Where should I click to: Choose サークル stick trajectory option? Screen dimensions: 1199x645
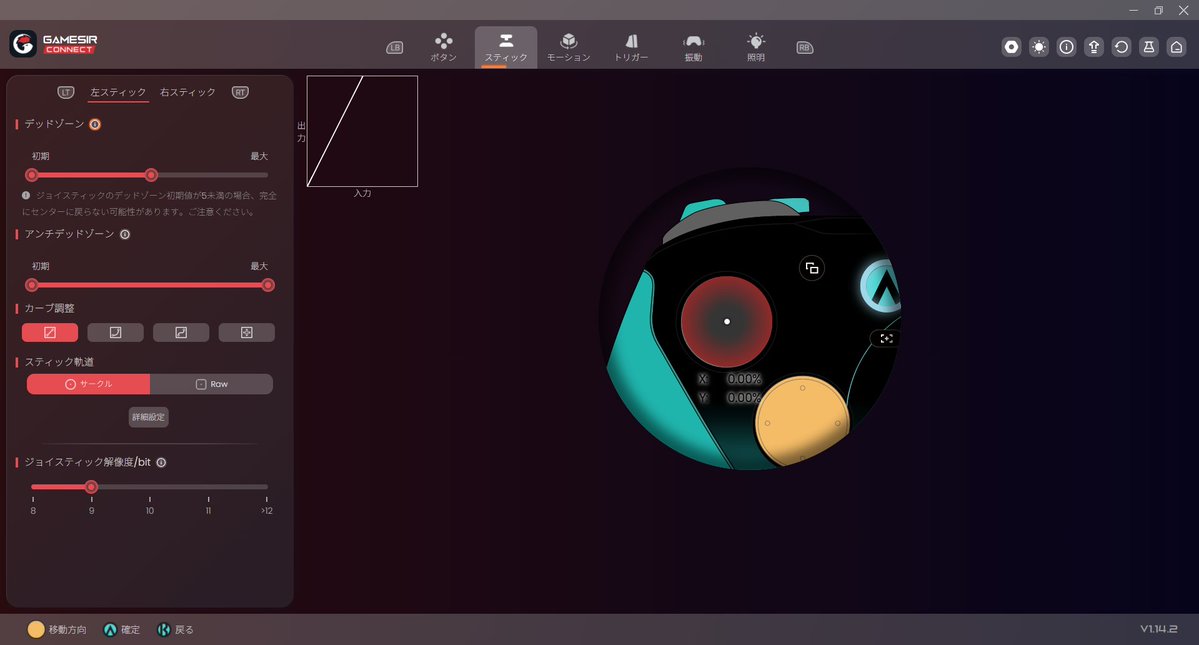click(x=89, y=384)
